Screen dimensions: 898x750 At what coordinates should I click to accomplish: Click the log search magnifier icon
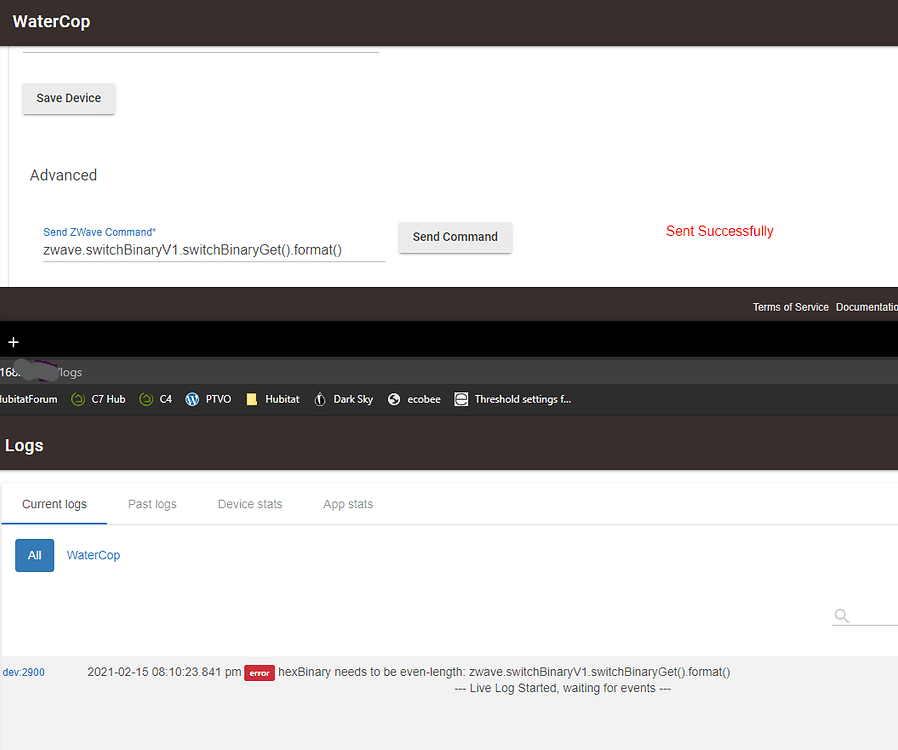[842, 616]
